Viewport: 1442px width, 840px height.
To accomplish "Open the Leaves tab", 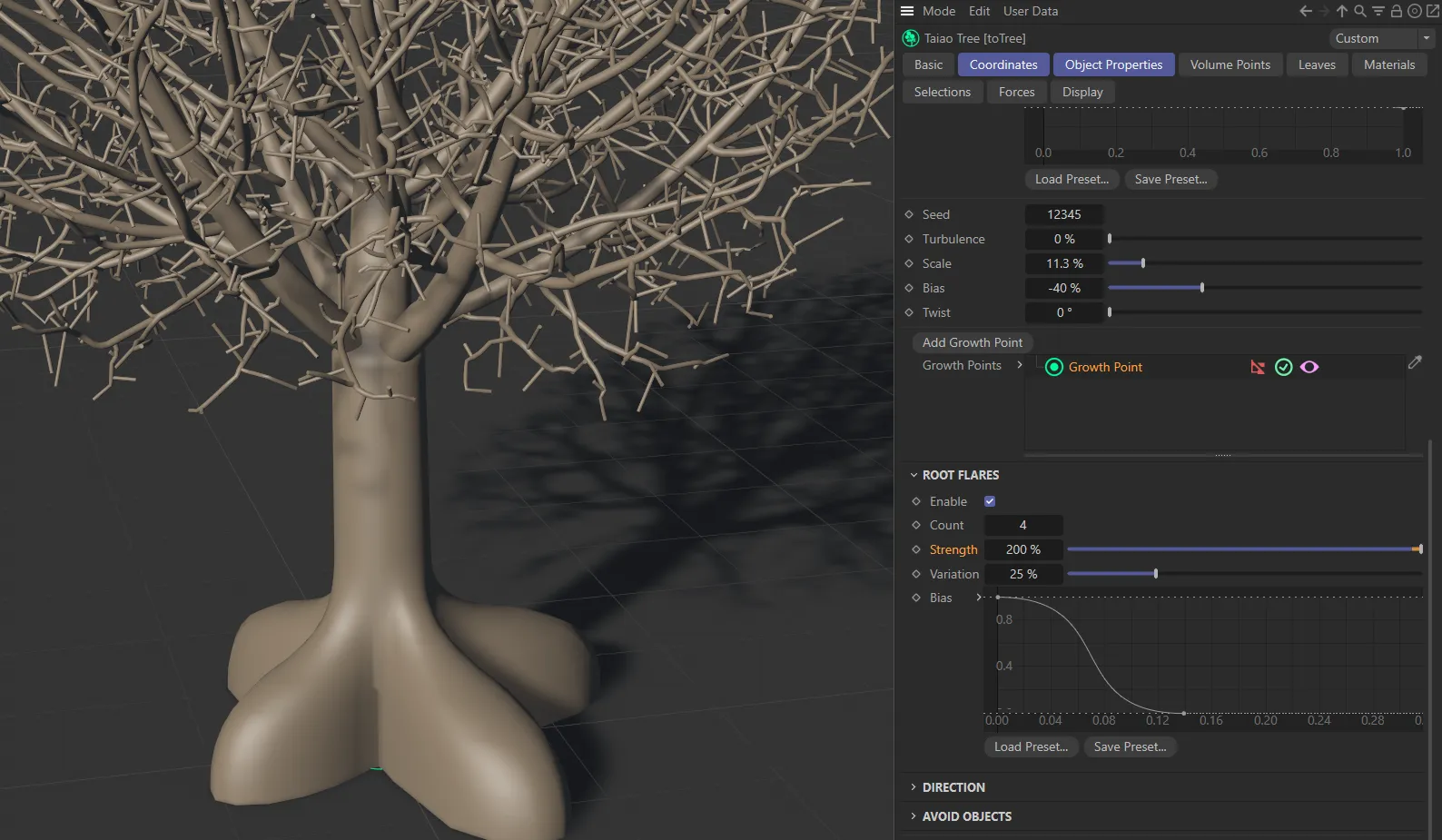I will click(x=1317, y=64).
